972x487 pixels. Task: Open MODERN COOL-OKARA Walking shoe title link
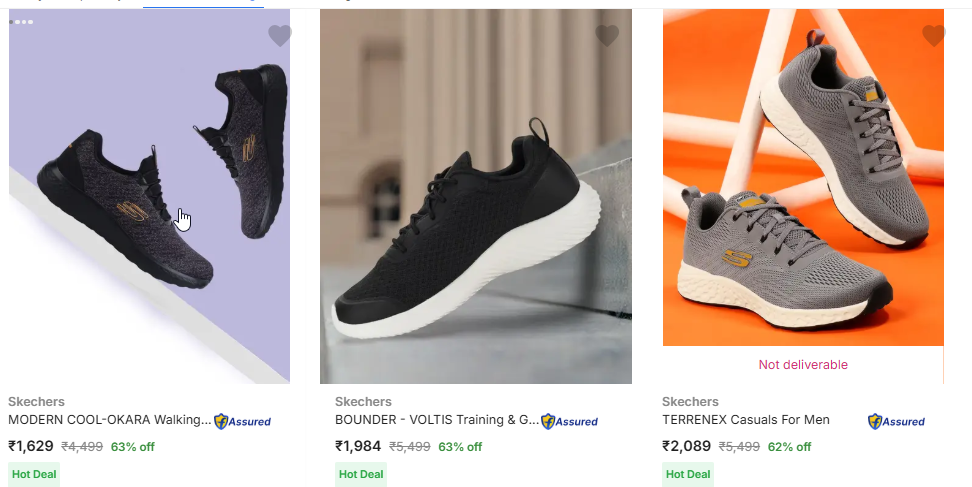(x=110, y=420)
